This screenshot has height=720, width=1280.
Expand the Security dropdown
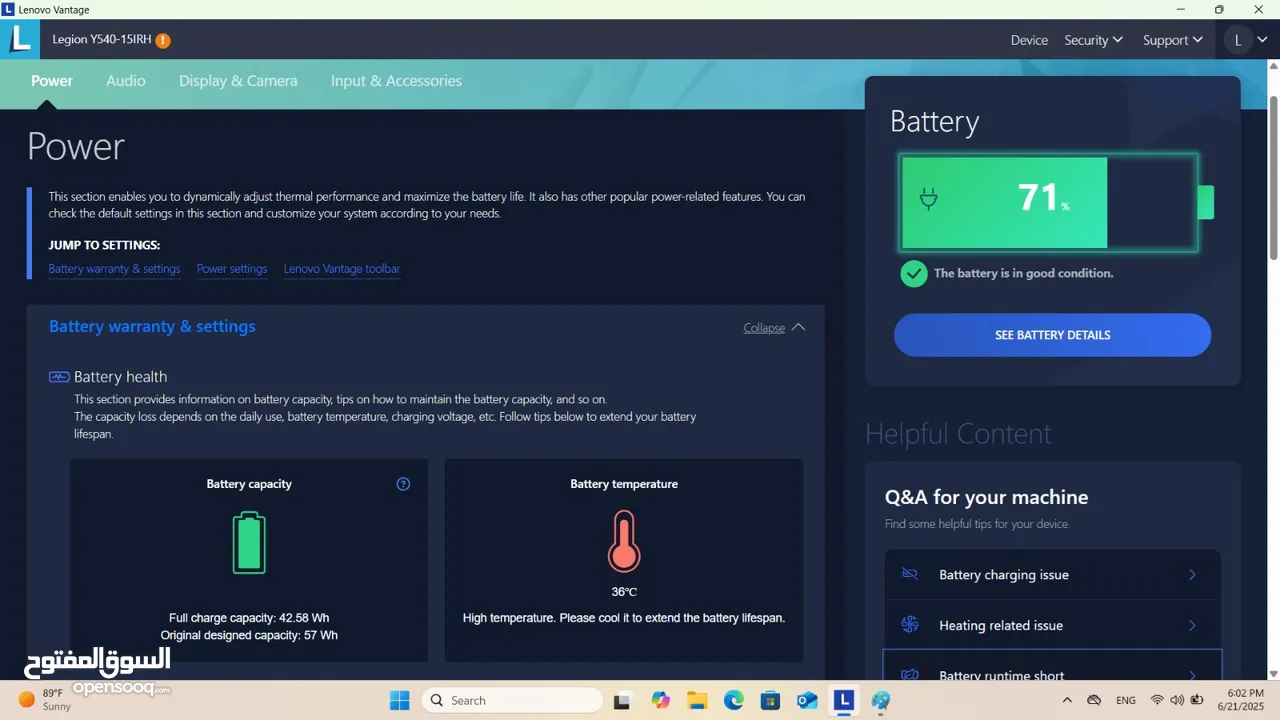pyautogui.click(x=1093, y=40)
